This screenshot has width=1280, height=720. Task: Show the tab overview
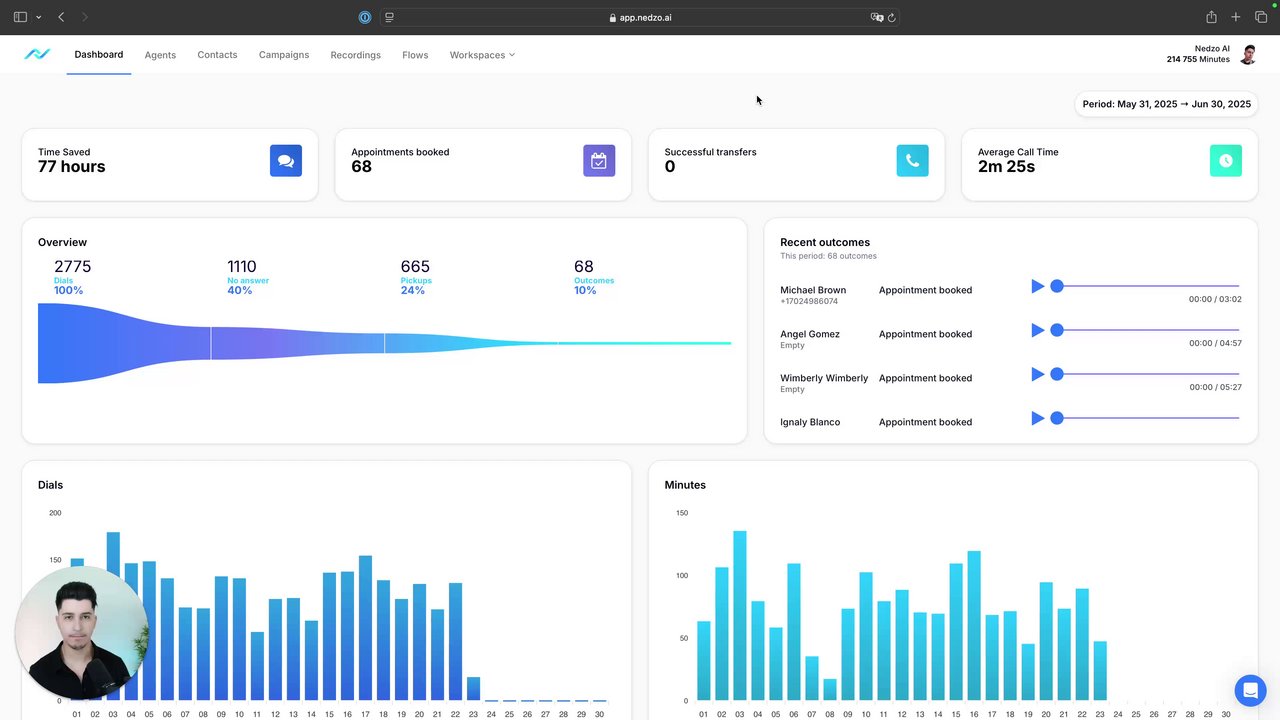(x=1261, y=17)
